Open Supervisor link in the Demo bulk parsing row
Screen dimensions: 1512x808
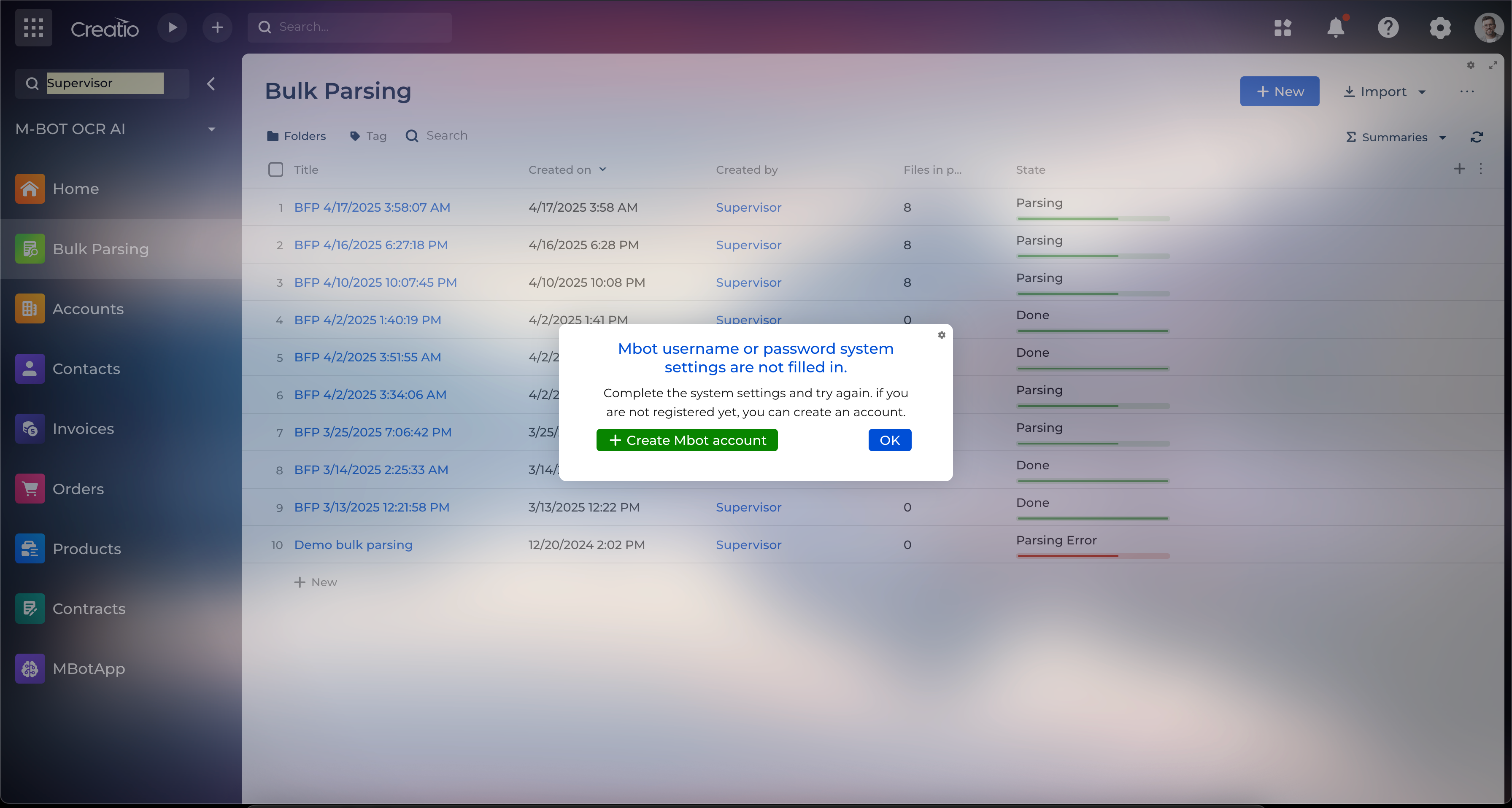coord(748,544)
